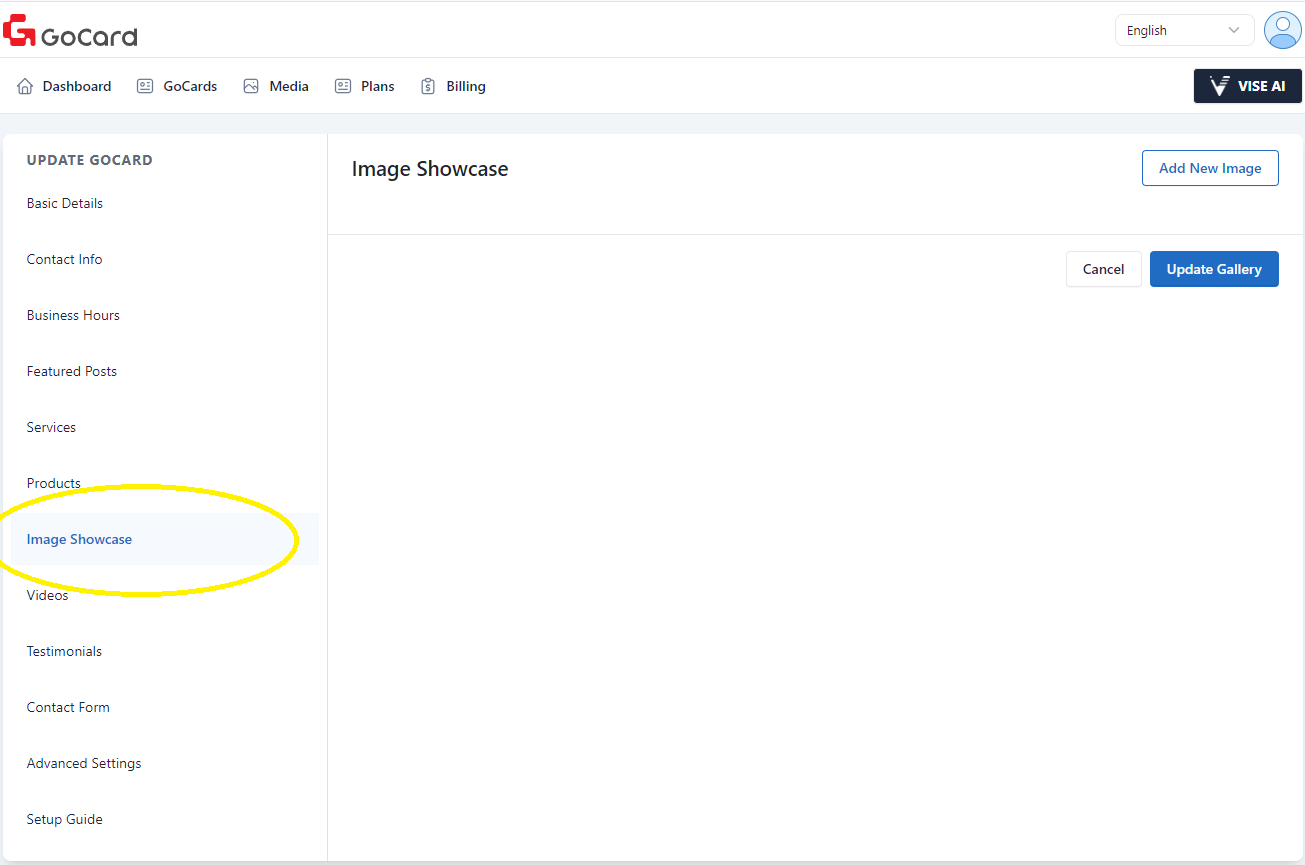This screenshot has height=865, width=1305.
Task: Click the Dashboard home icon
Action: click(x=25, y=87)
